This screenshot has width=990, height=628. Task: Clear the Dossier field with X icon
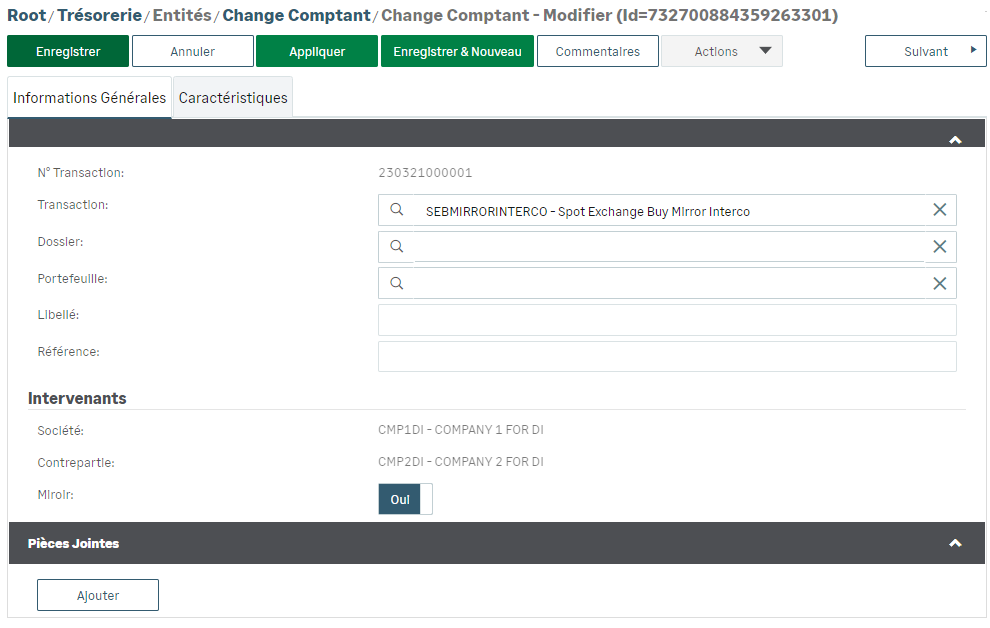tap(939, 247)
